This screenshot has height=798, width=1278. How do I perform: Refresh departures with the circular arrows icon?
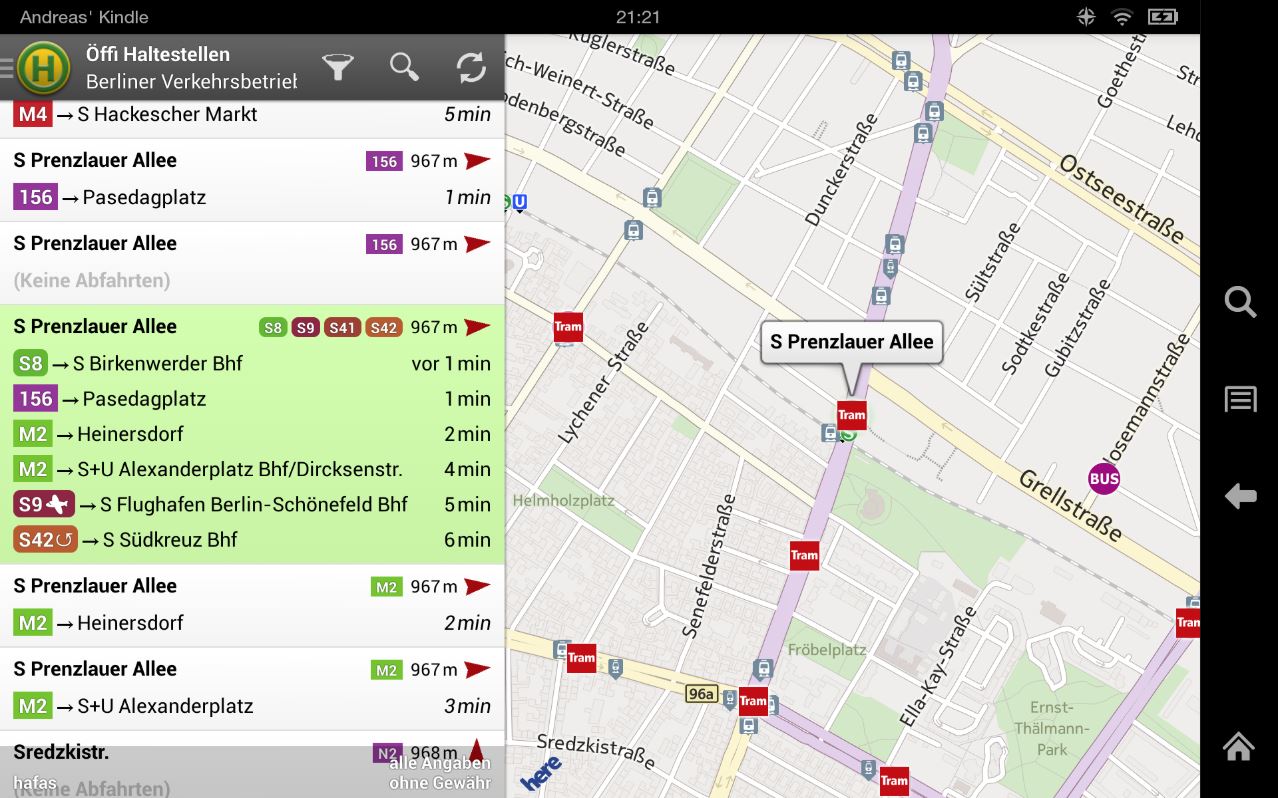pos(471,67)
